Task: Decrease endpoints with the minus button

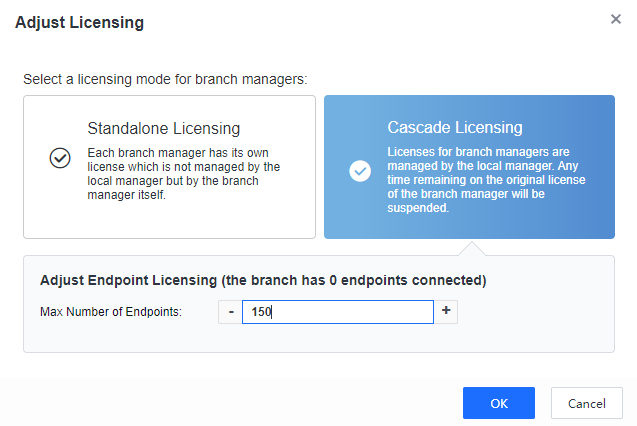Action: (x=231, y=312)
